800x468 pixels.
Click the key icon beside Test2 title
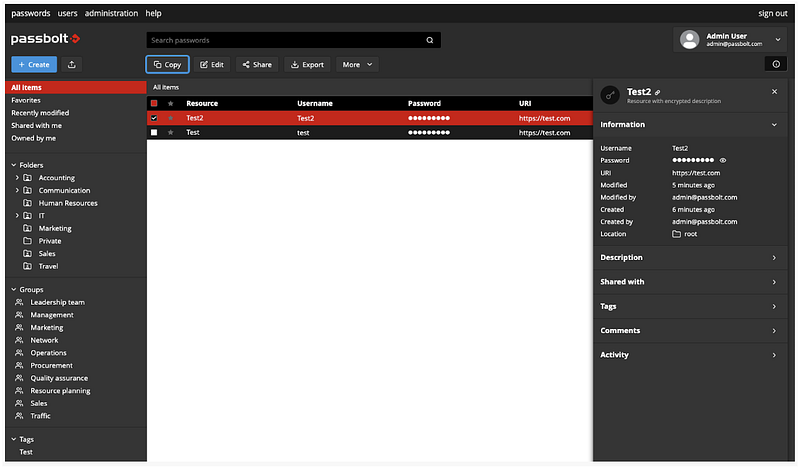[610, 95]
